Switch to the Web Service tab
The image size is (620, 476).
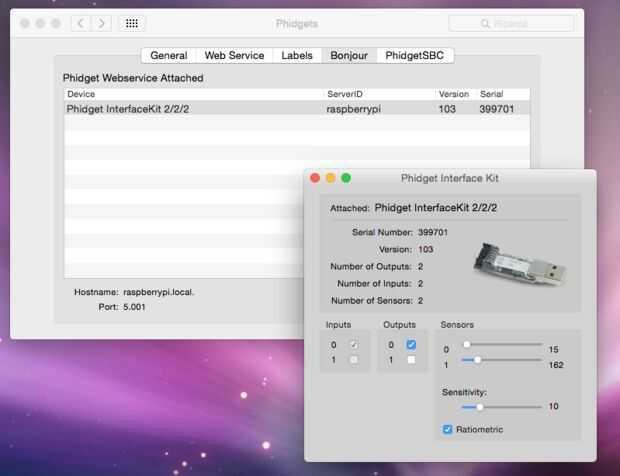[234, 55]
